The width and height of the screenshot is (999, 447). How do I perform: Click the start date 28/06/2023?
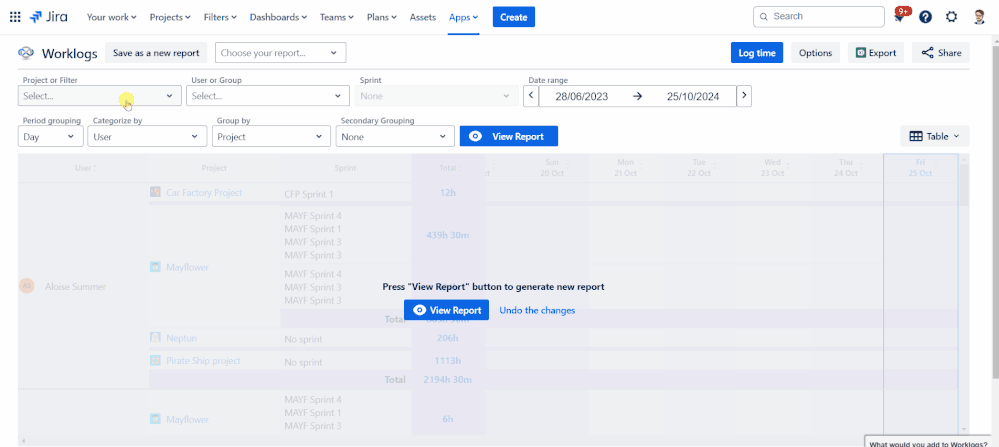pos(582,96)
